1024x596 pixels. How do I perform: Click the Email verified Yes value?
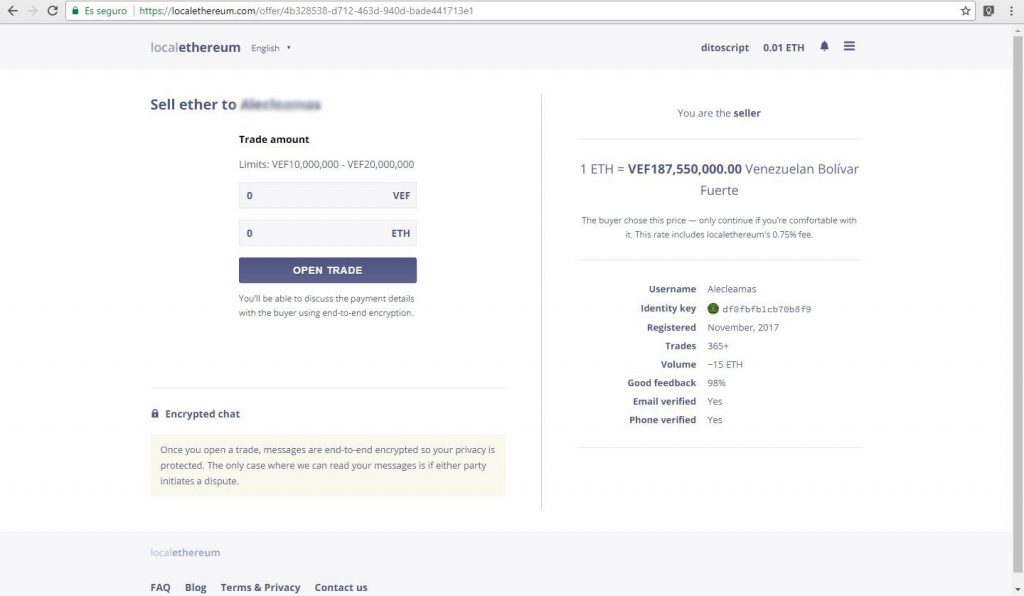tap(714, 401)
